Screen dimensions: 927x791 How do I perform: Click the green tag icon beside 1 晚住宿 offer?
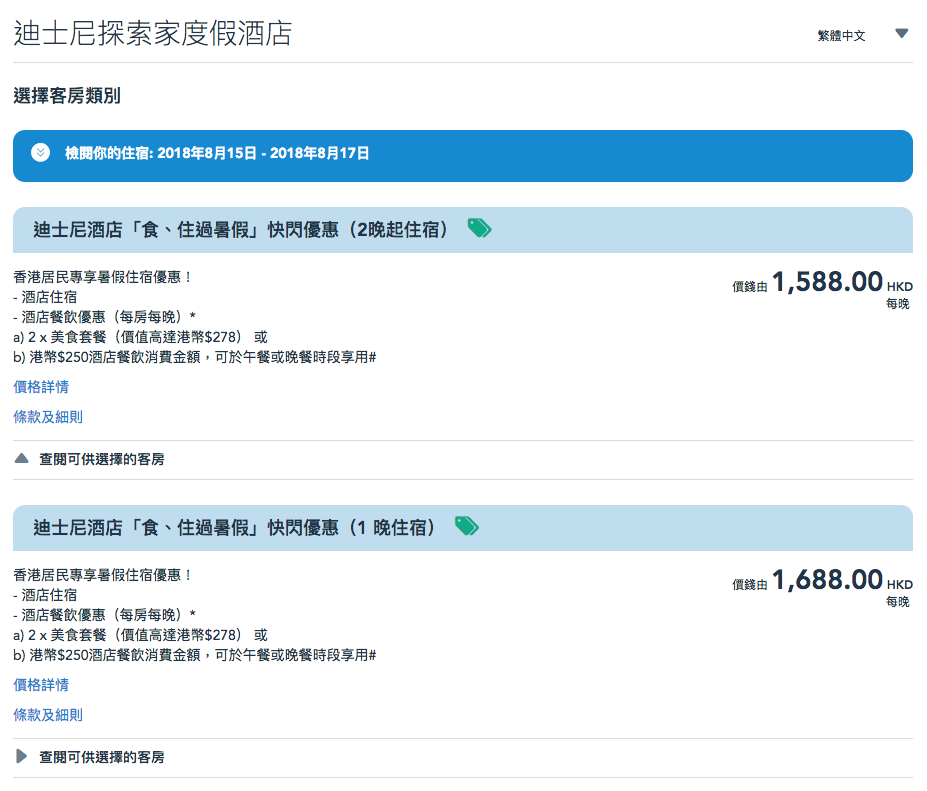pos(466,526)
